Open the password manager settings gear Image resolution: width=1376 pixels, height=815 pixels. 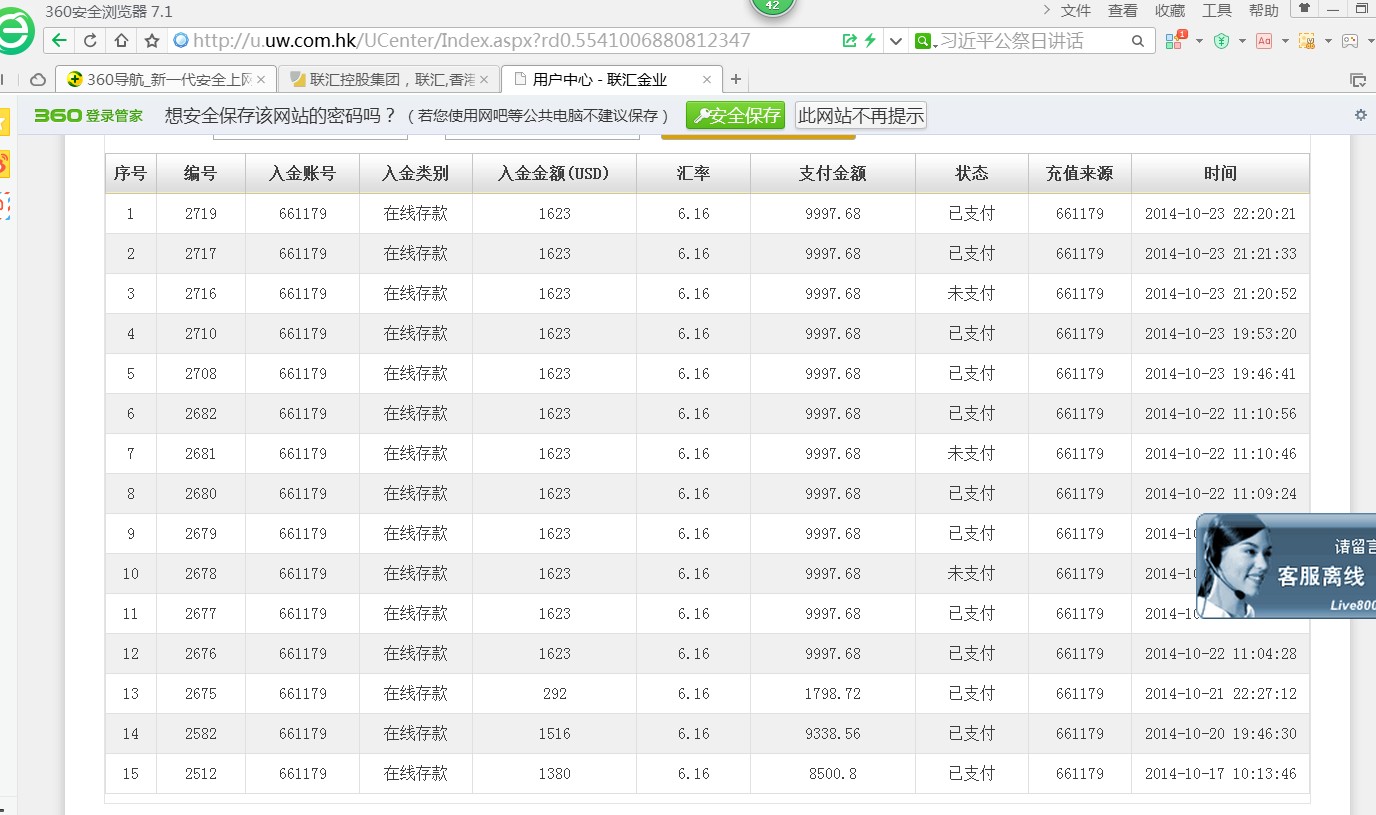click(x=1361, y=115)
